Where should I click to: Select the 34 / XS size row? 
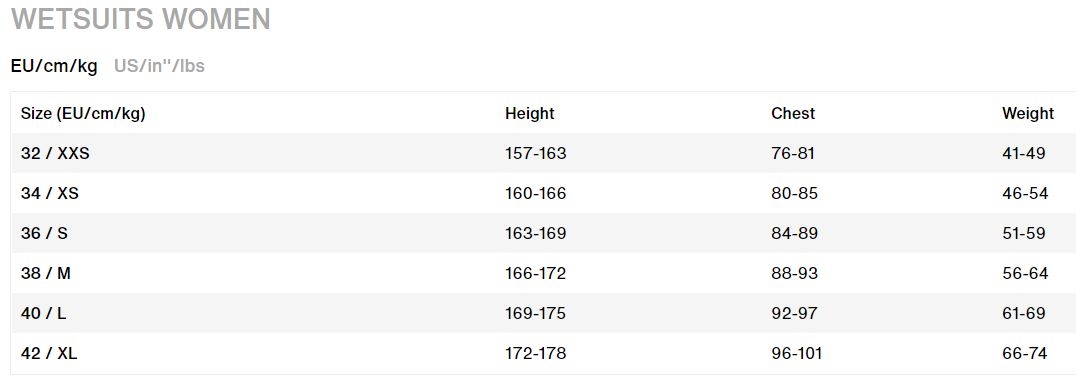tap(543, 193)
